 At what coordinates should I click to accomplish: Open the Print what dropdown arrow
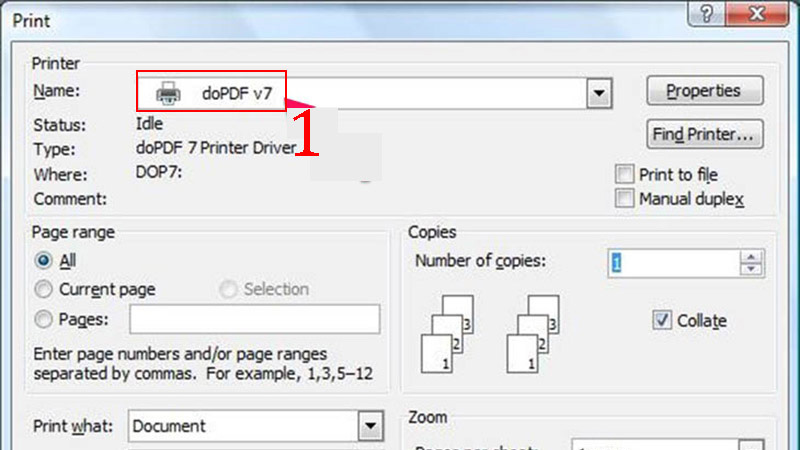coord(370,426)
